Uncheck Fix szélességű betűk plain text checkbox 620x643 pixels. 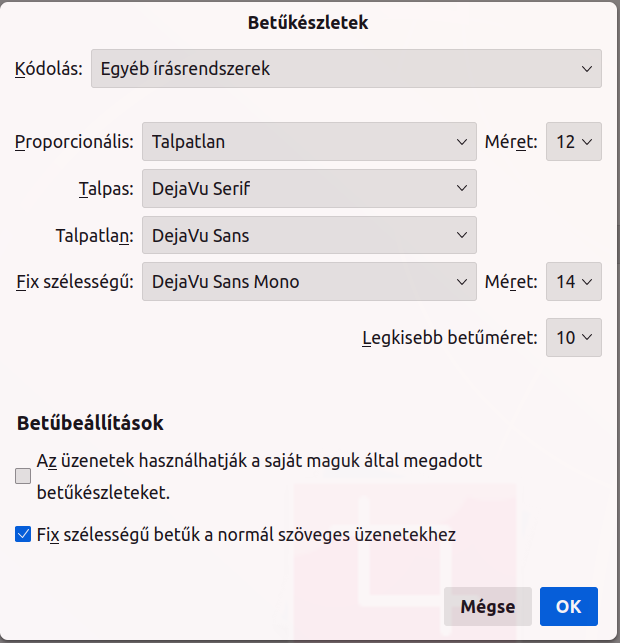(x=23, y=534)
